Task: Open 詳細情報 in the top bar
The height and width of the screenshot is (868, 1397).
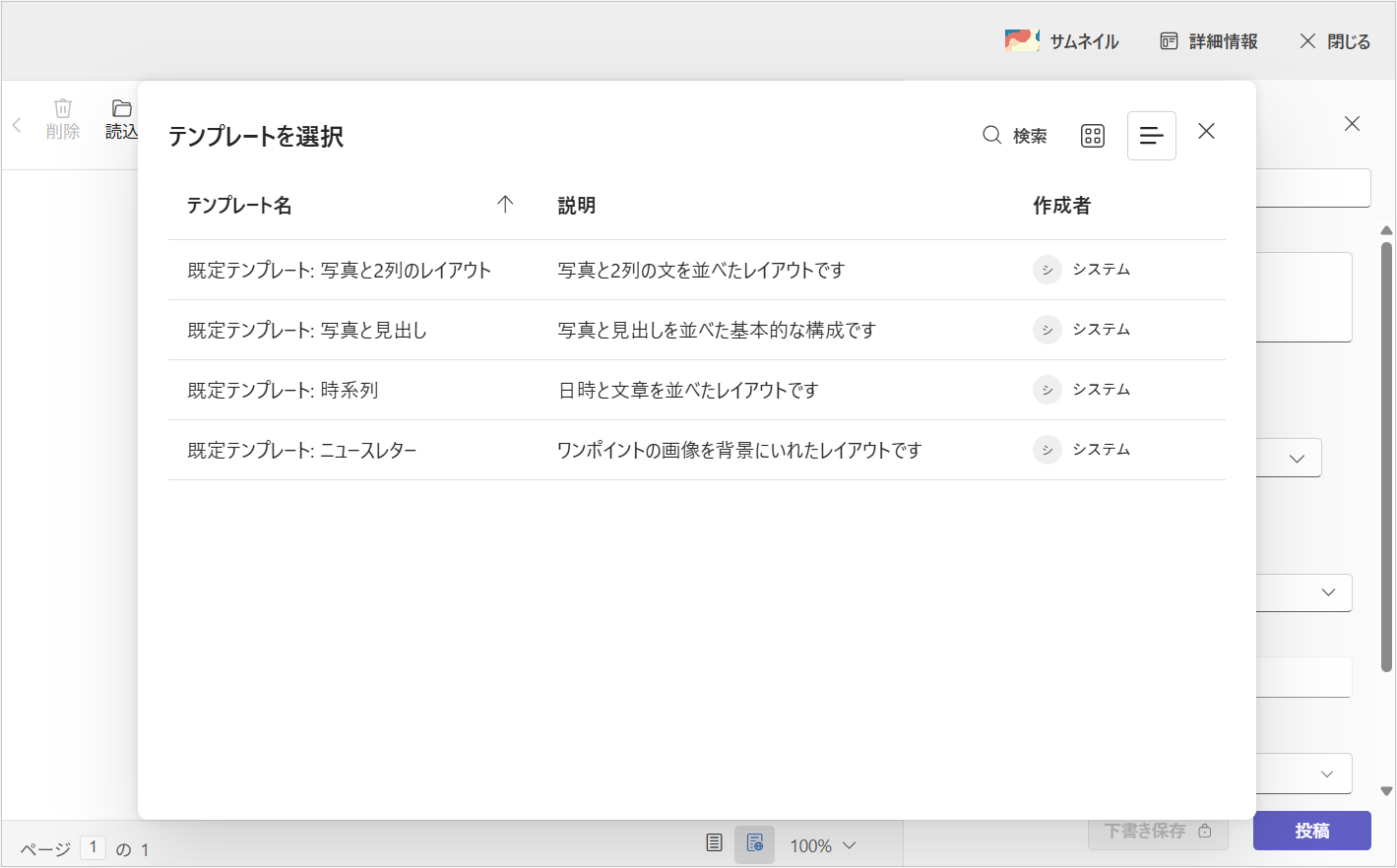Action: 1209,41
